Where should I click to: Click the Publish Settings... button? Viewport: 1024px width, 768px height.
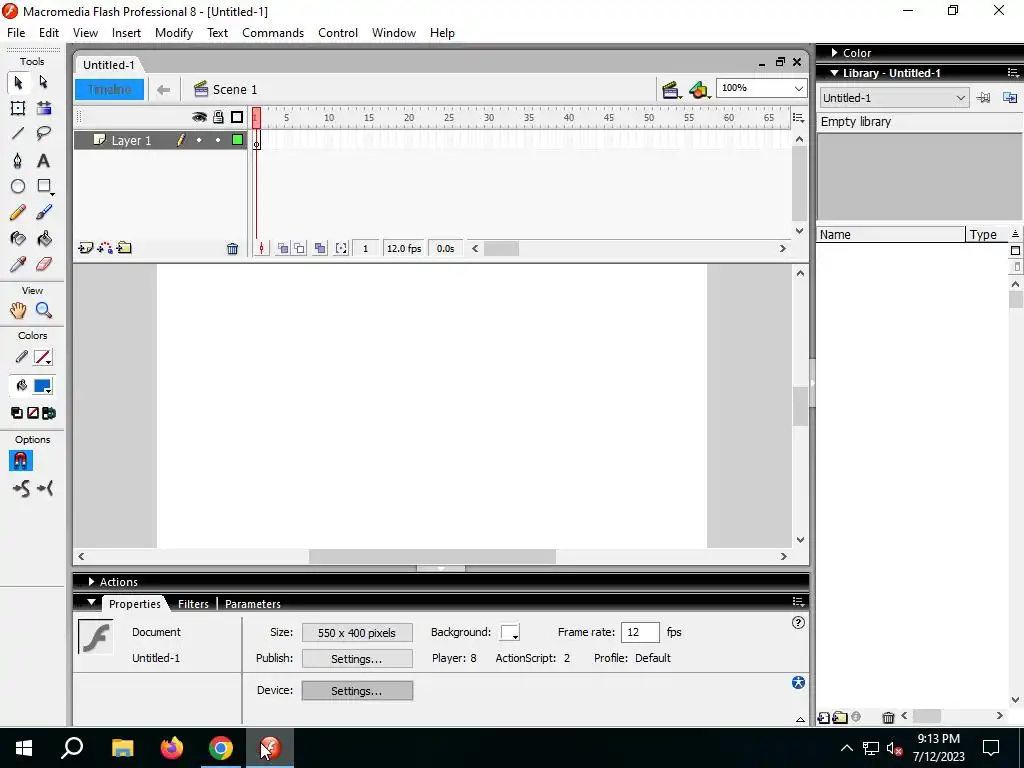coord(357,658)
